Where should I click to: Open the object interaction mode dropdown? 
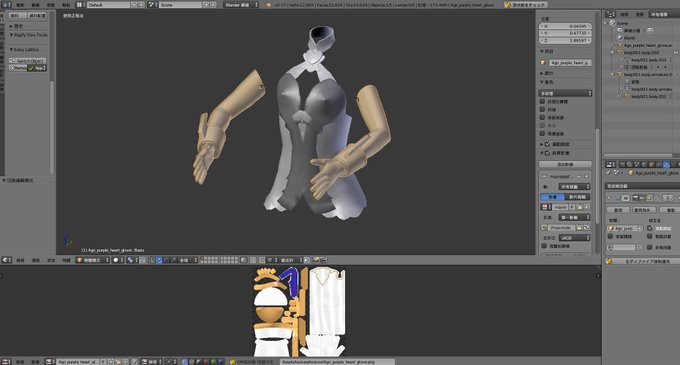pyautogui.click(x=92, y=260)
